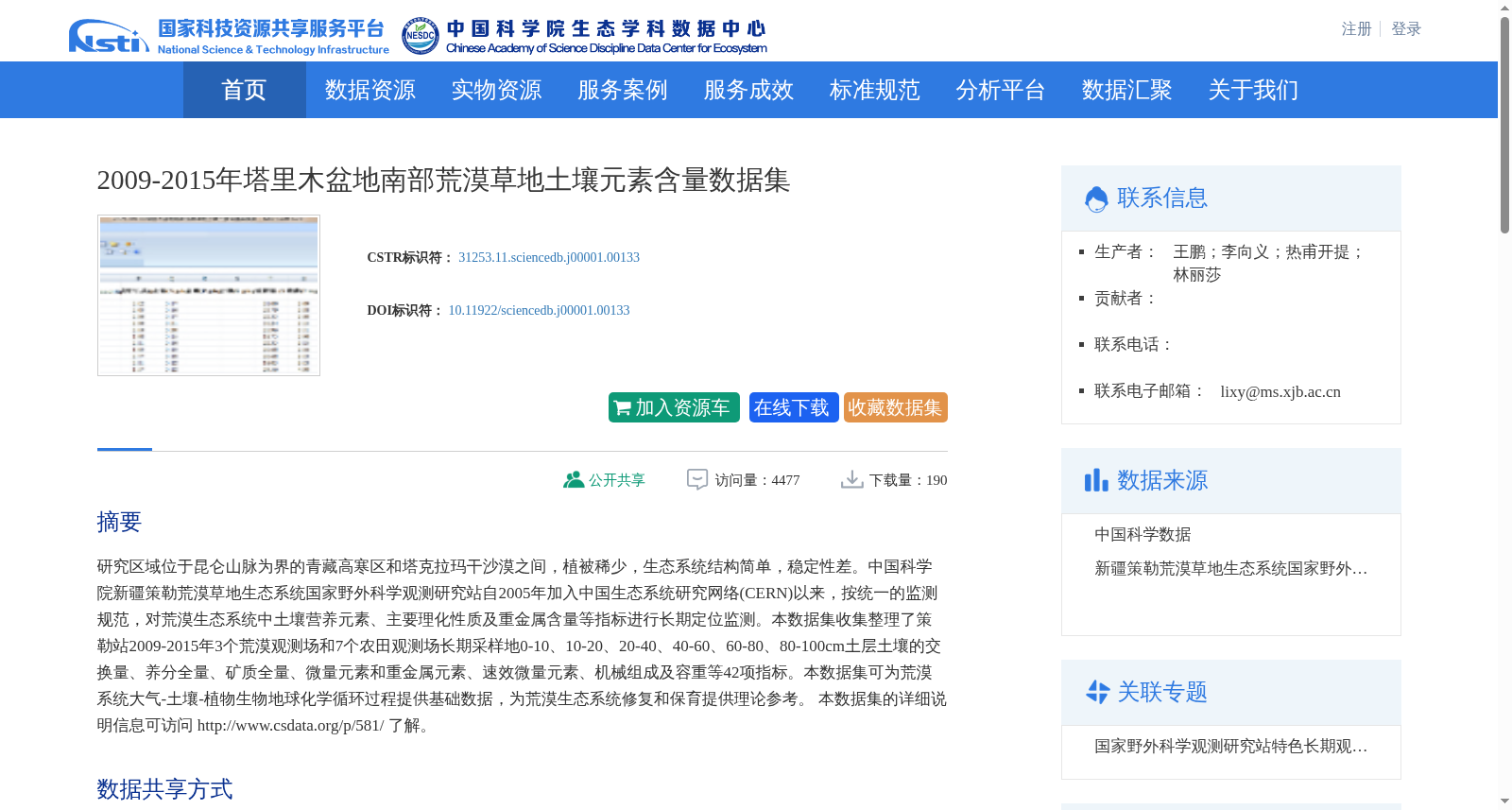Click the 公开共享 people icon
The image size is (1512, 810).
tap(573, 480)
